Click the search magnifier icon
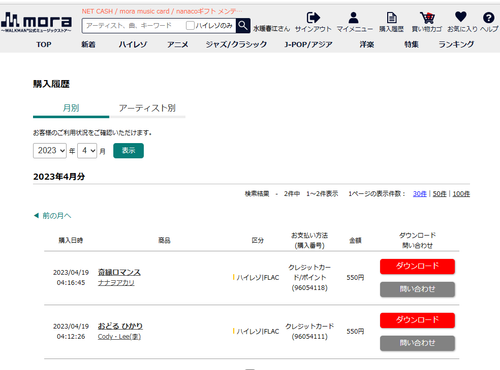 pyautogui.click(x=243, y=25)
